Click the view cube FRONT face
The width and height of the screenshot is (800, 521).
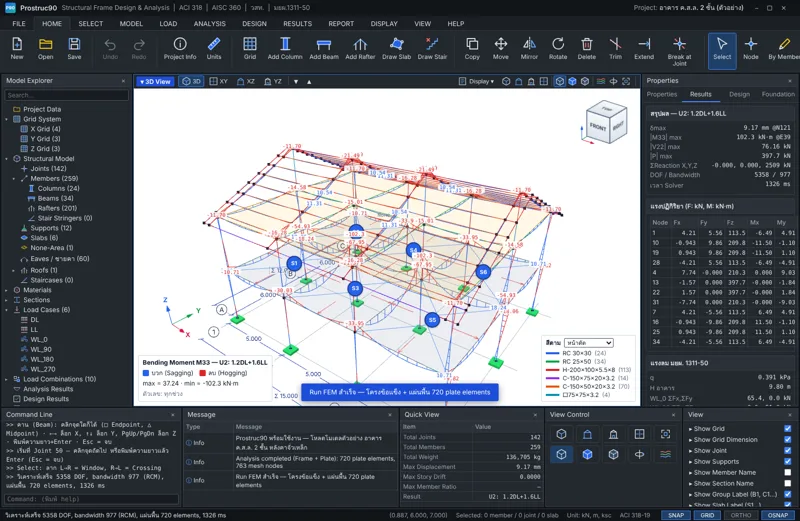[x=598, y=126]
